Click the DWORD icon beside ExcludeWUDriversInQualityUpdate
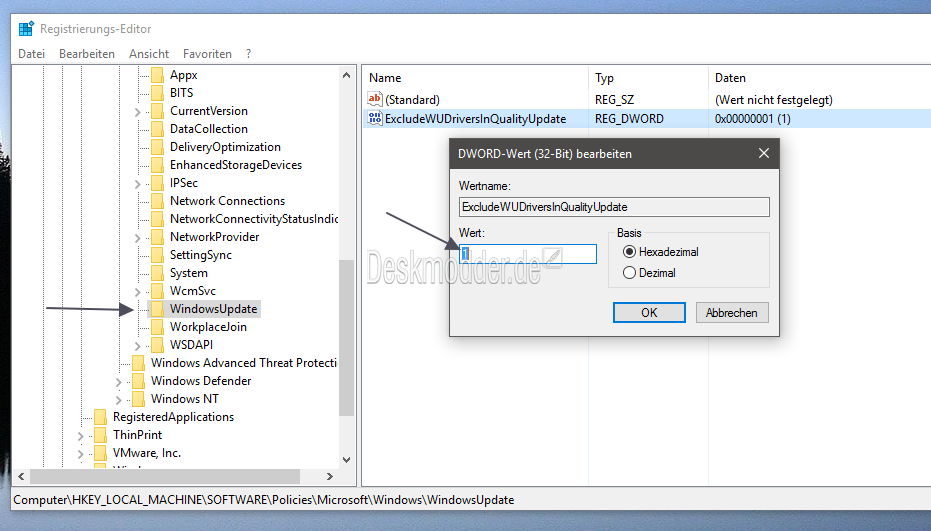Image resolution: width=931 pixels, height=531 pixels. coord(375,118)
